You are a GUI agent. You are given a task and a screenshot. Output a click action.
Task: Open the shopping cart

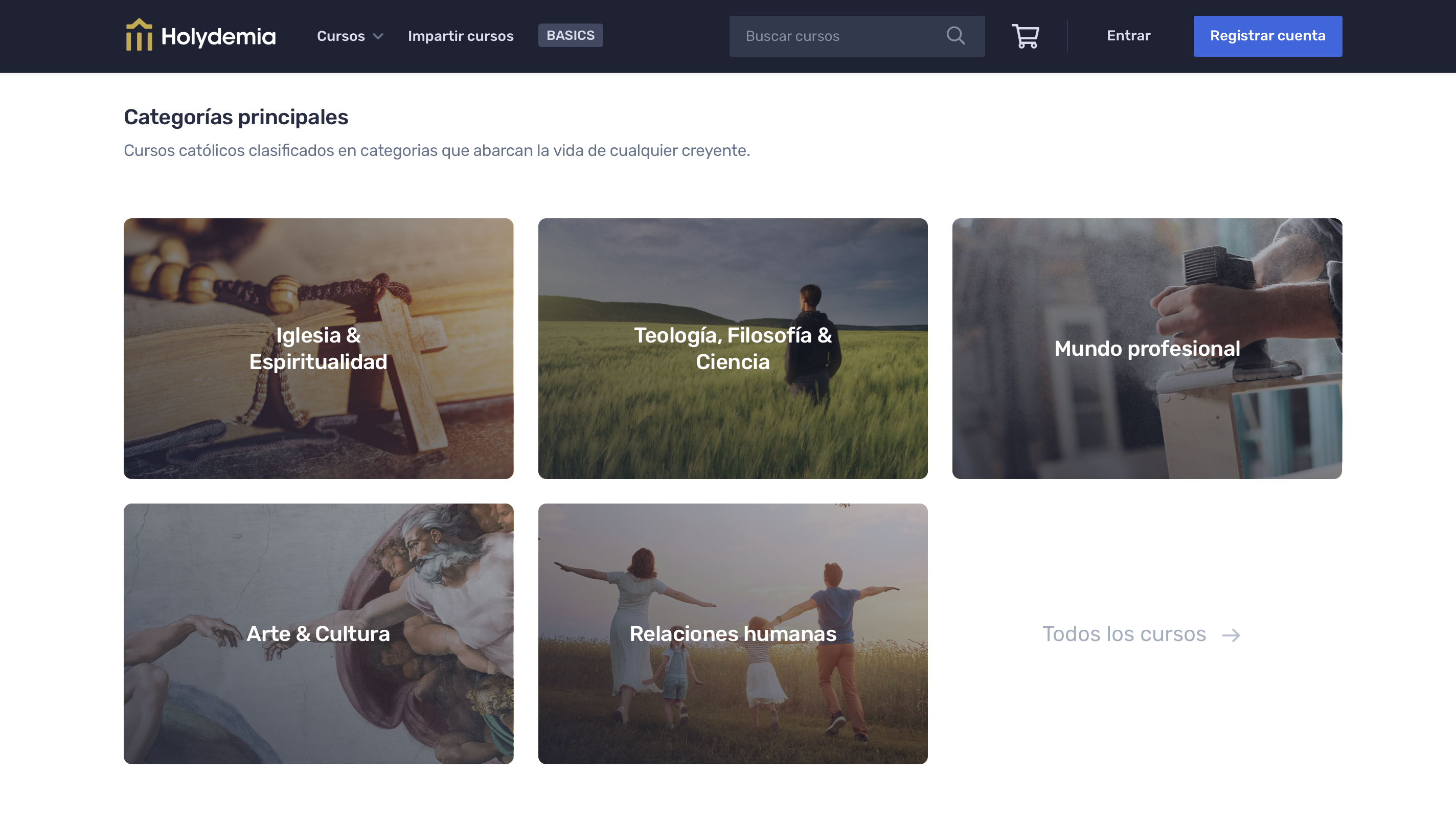tap(1025, 36)
